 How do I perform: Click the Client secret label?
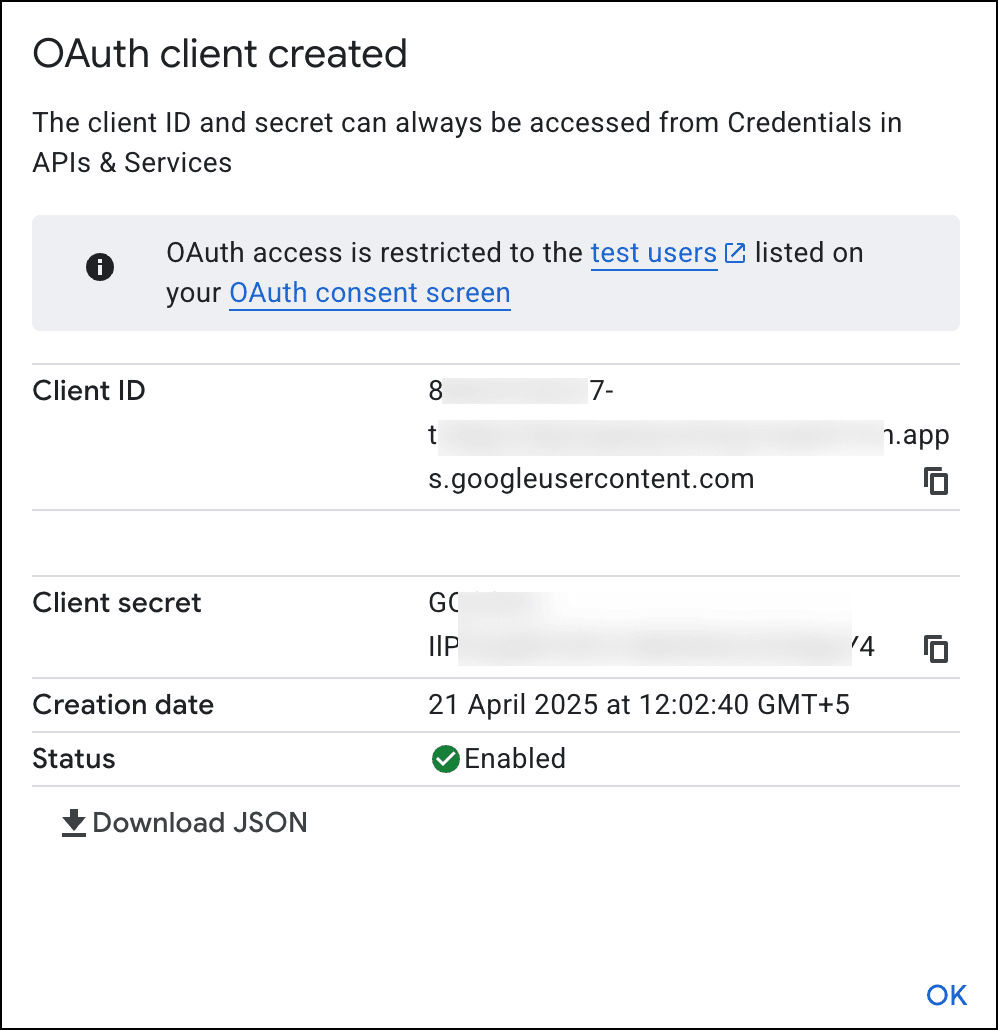117,603
